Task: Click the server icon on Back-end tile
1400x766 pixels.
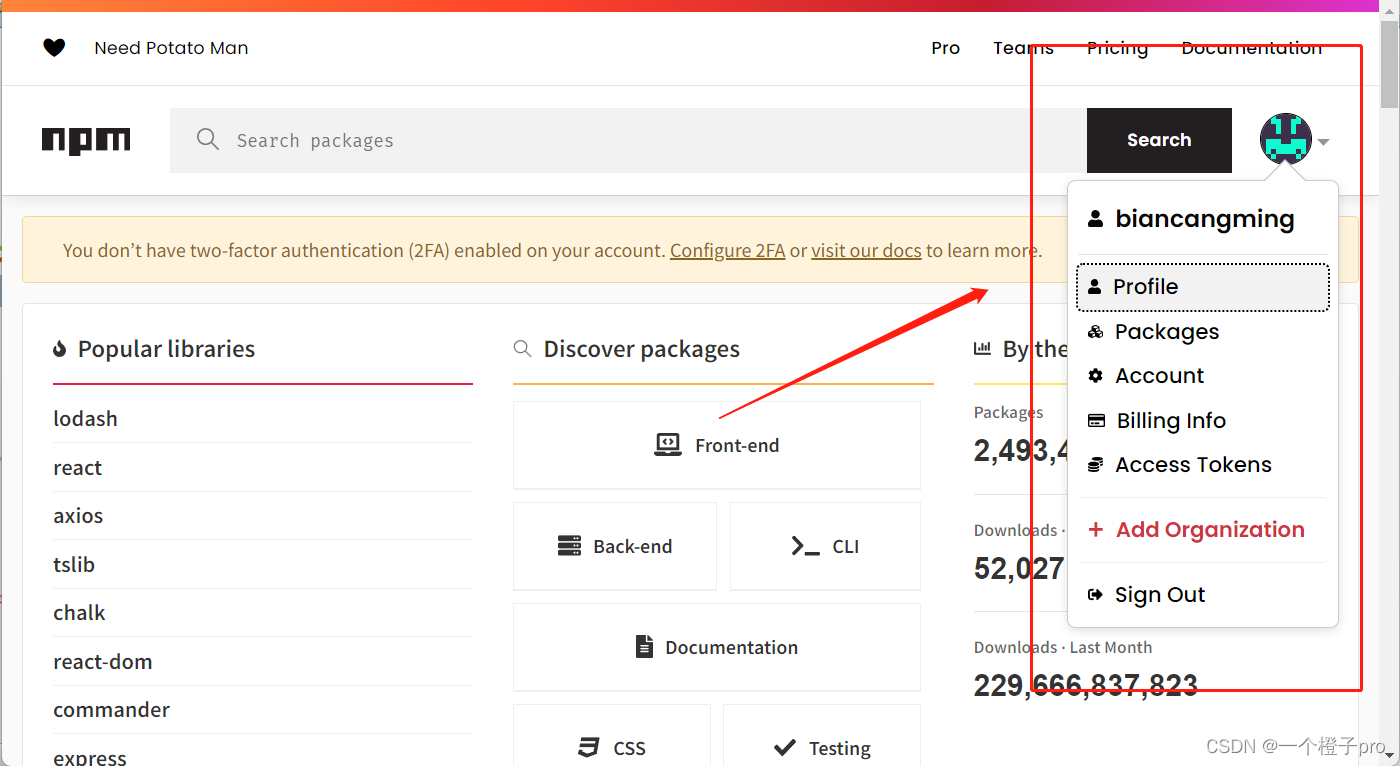Action: (569, 546)
